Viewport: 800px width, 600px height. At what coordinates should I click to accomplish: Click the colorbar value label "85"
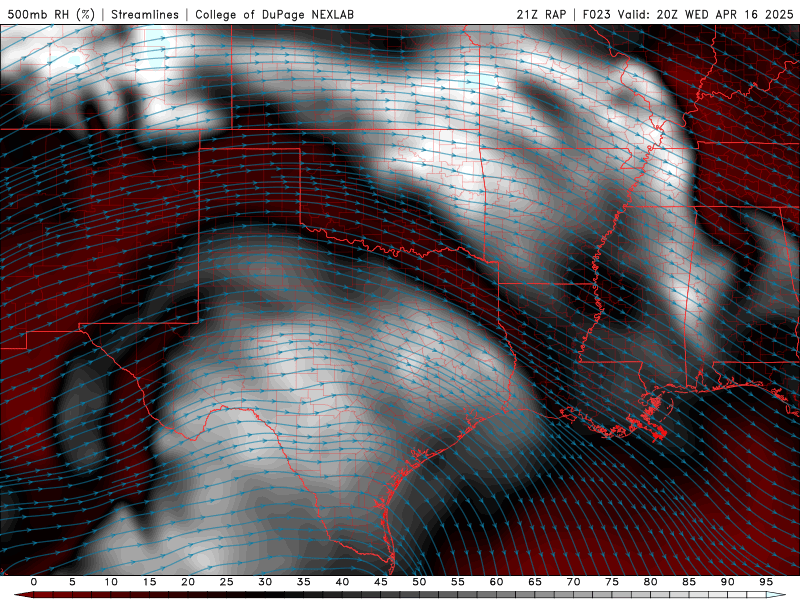(x=689, y=582)
